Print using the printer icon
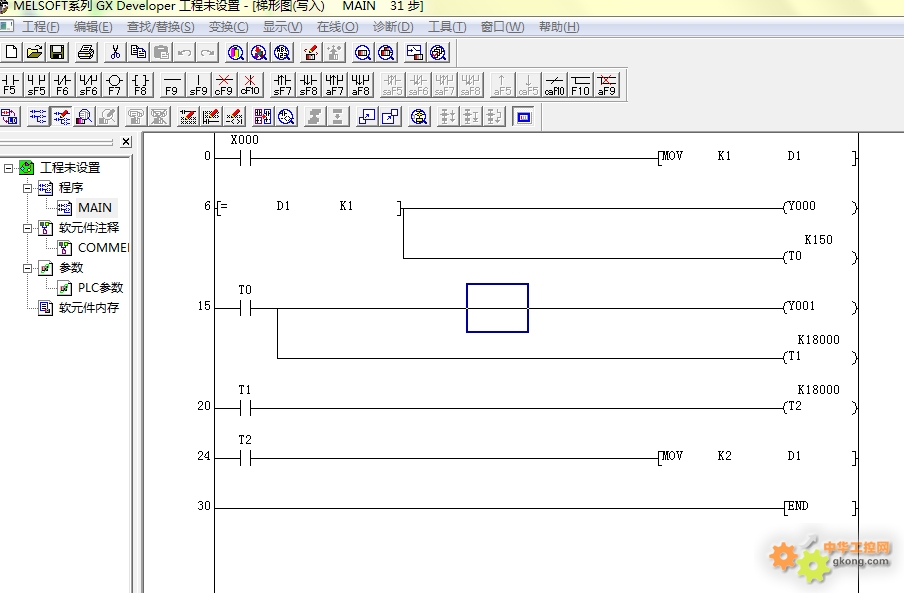Image resolution: width=904 pixels, height=593 pixels. 85,53
